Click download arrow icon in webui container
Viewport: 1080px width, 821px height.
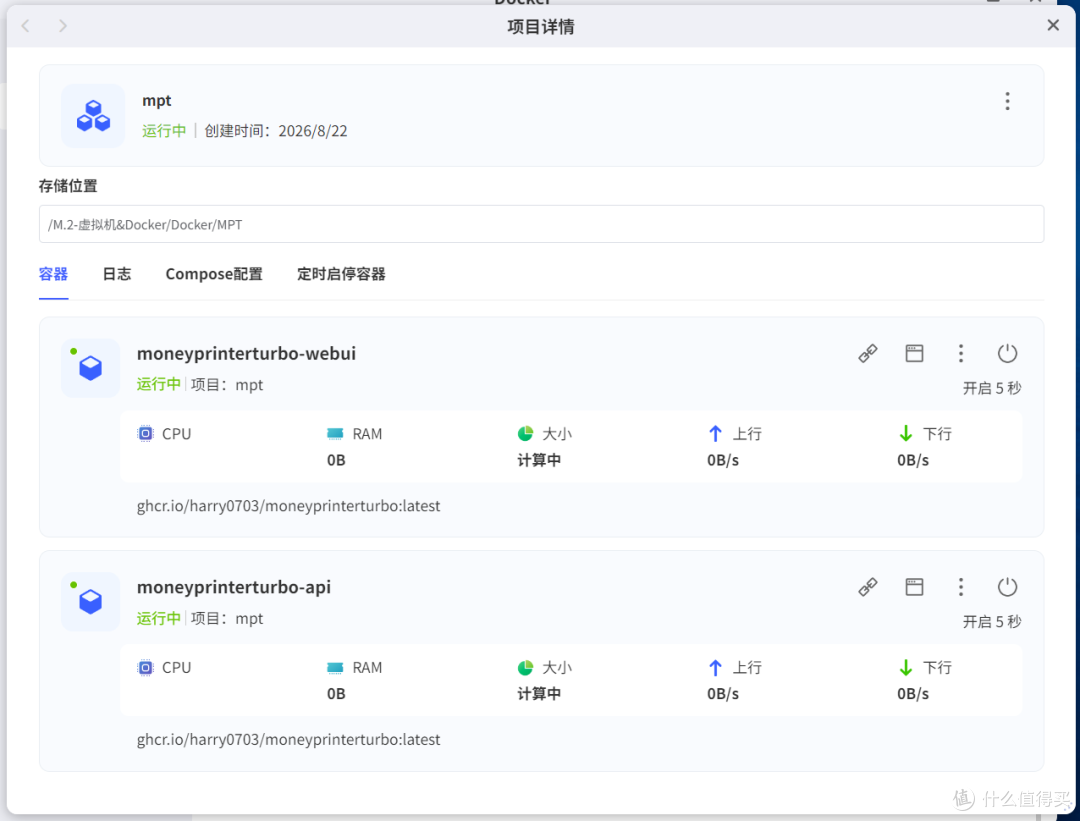[906, 433]
